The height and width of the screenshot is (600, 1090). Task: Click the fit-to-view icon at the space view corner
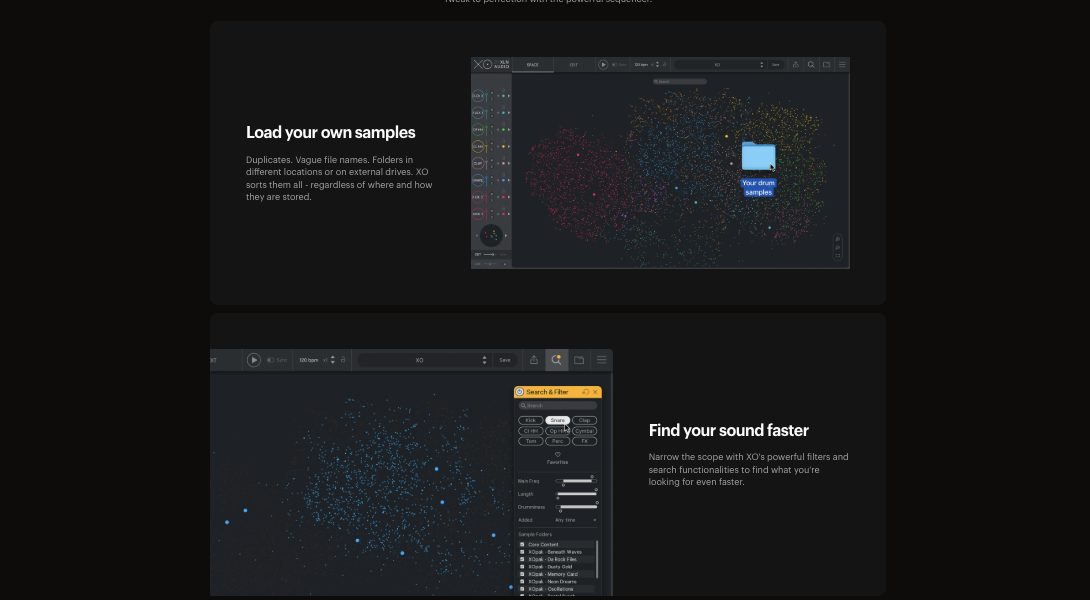point(838,256)
